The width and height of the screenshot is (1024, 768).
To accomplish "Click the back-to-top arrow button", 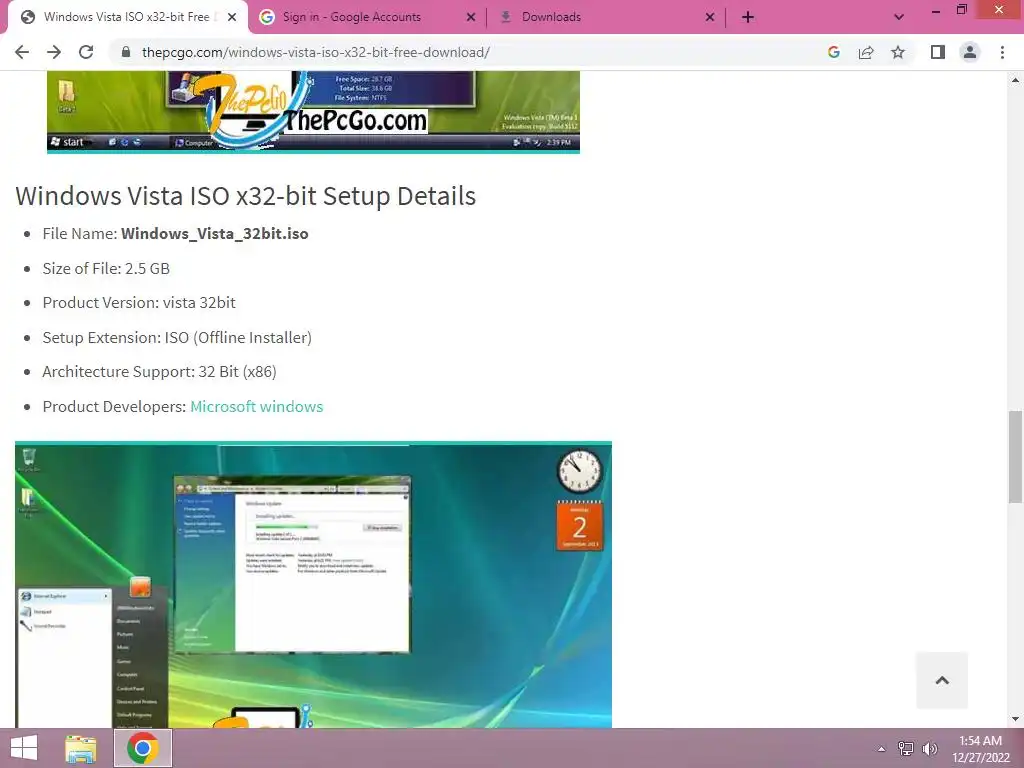I will point(942,680).
